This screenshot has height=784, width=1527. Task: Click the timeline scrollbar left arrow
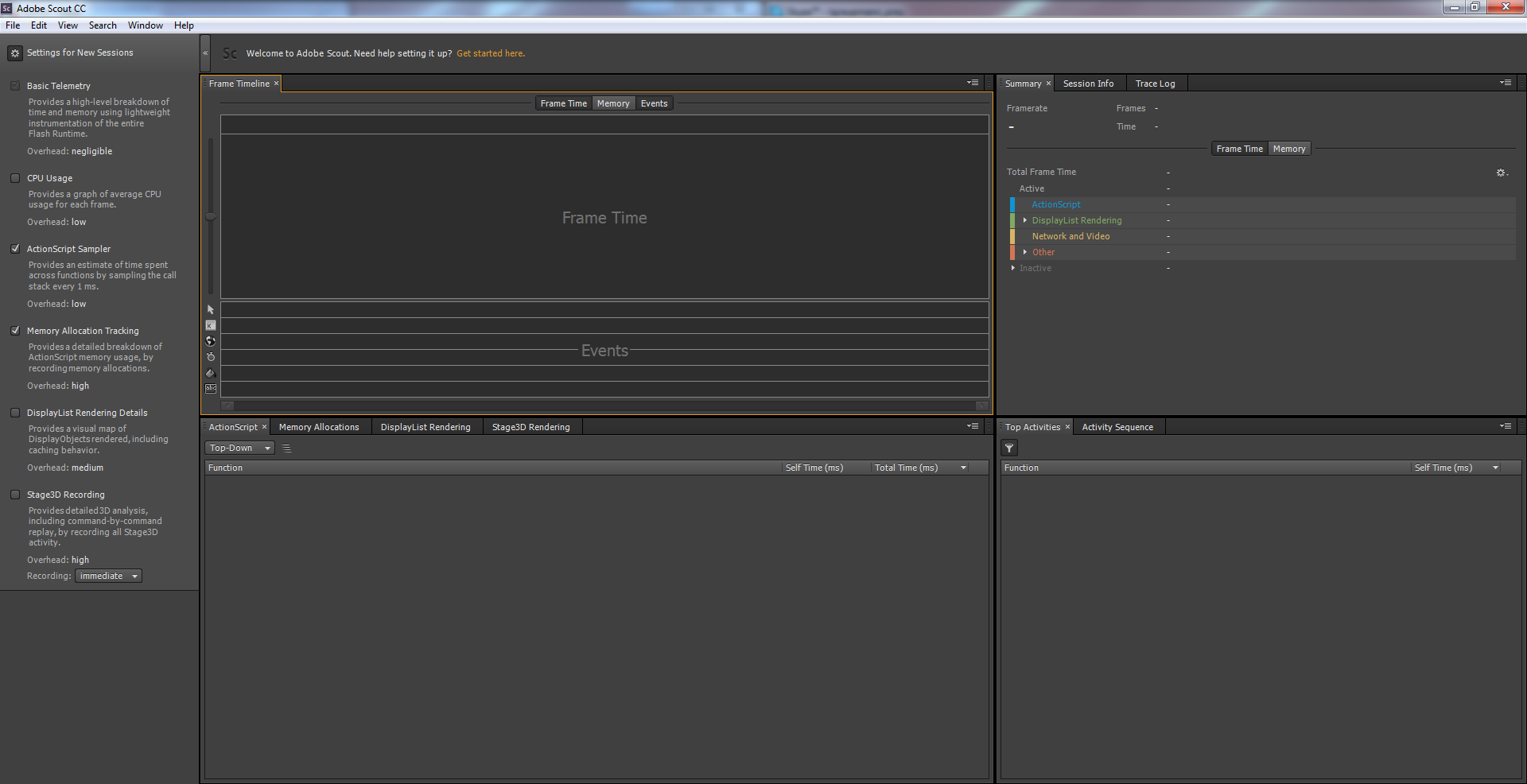[227, 406]
